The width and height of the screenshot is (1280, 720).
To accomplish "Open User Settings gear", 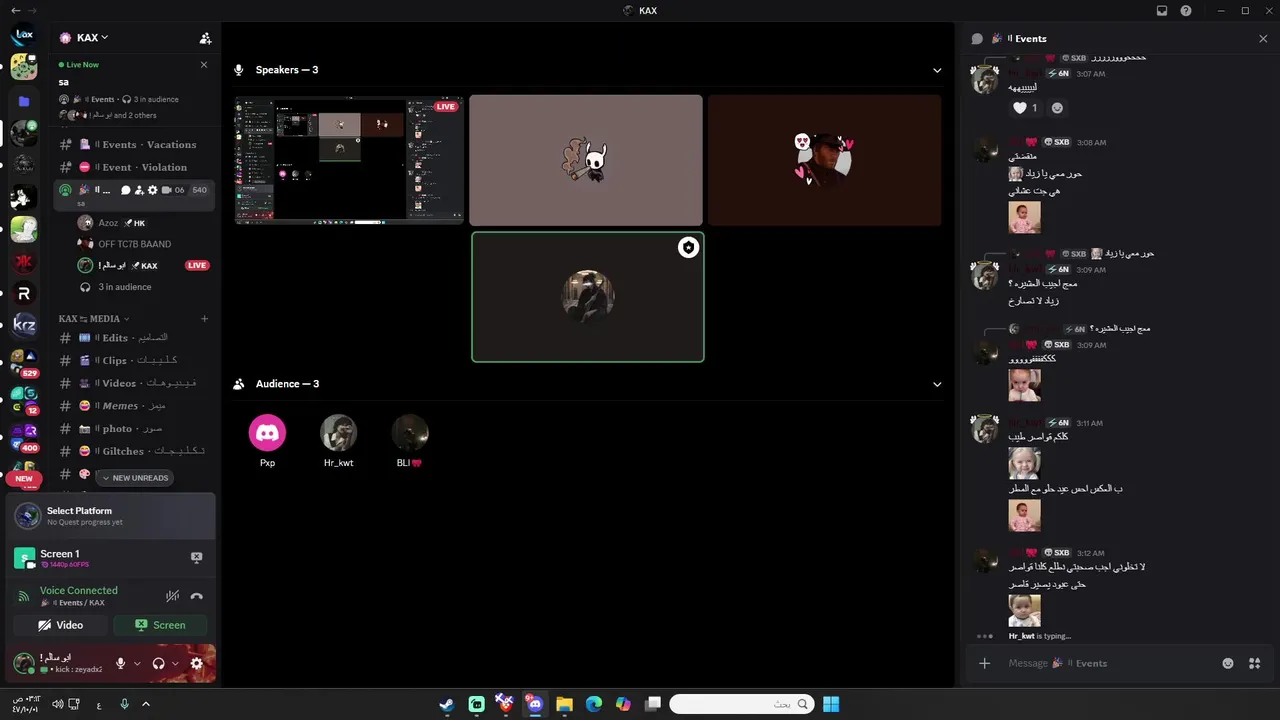I will tap(196, 663).
